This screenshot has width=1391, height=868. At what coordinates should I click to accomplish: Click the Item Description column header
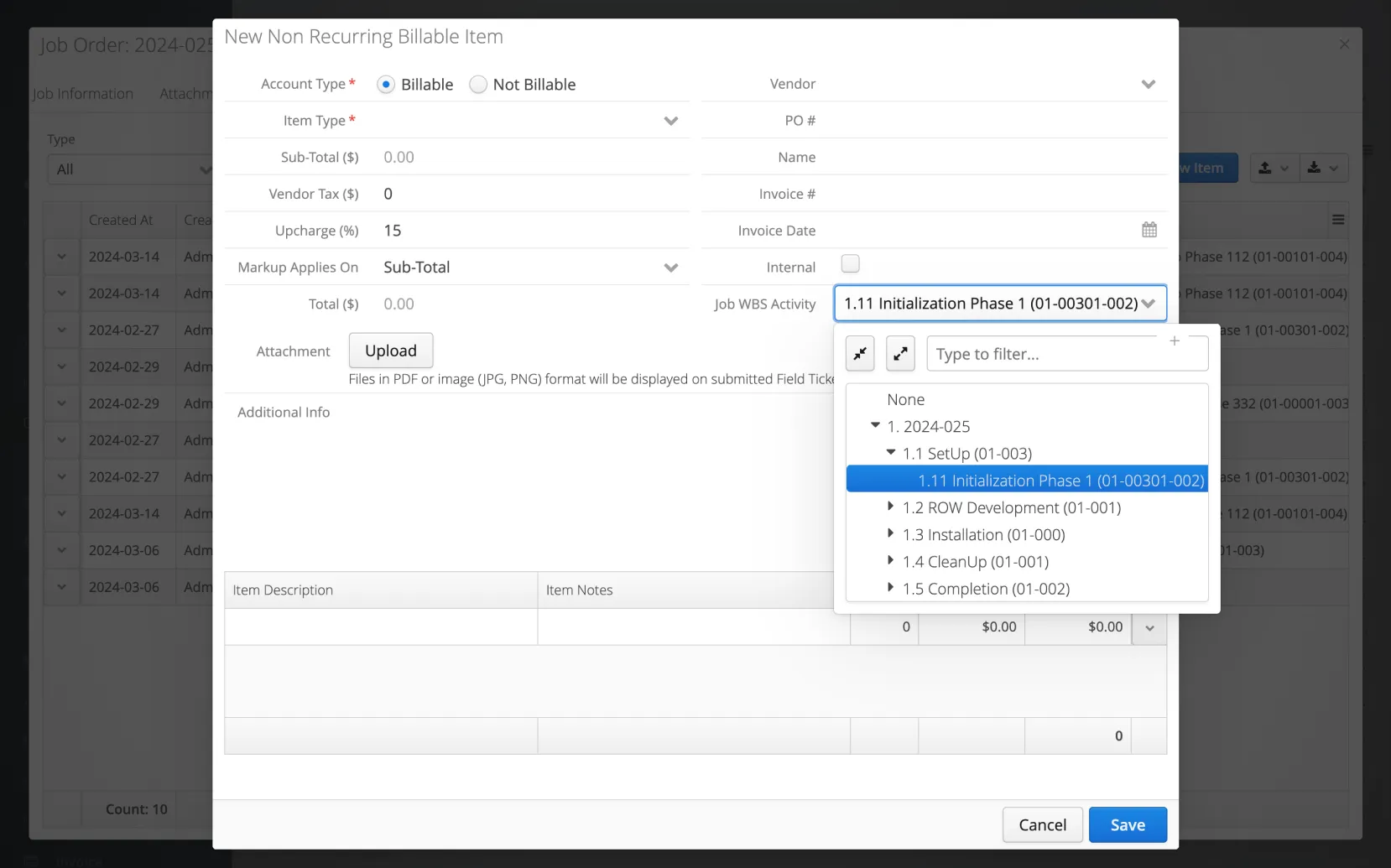[381, 590]
